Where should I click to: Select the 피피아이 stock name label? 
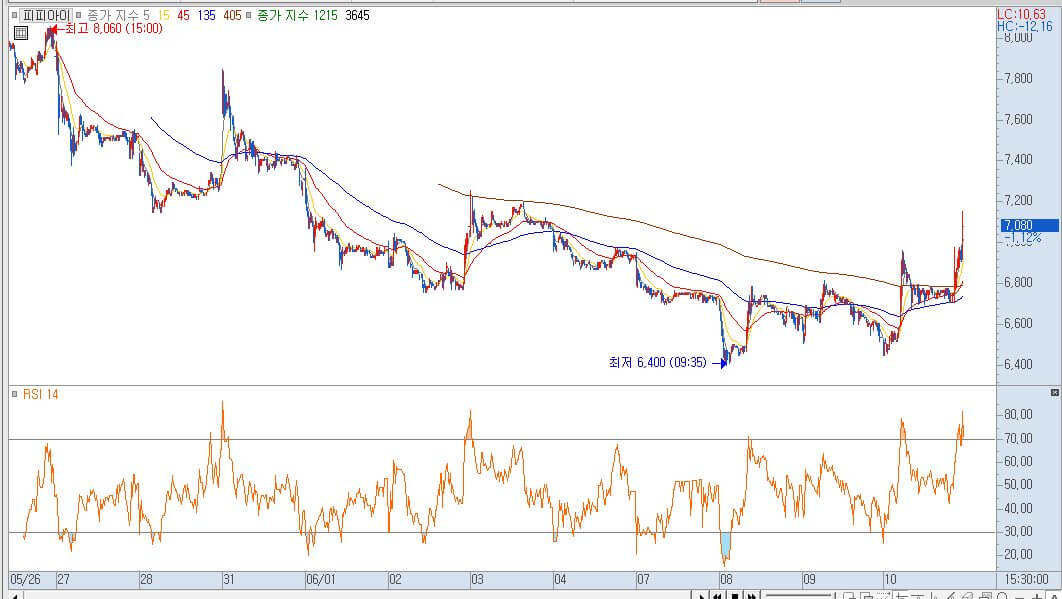(45, 15)
